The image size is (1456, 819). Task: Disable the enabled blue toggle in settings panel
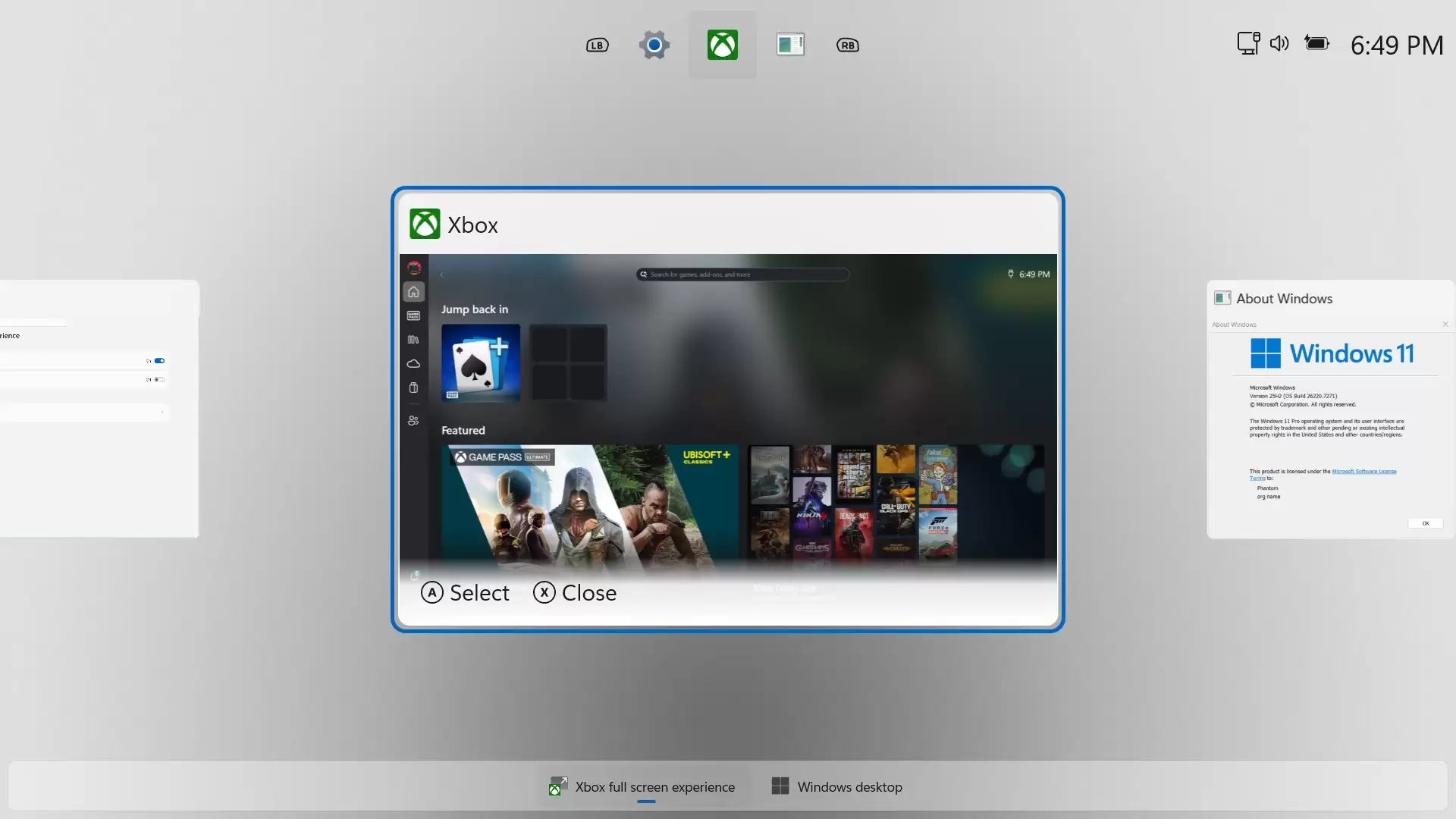[159, 361]
